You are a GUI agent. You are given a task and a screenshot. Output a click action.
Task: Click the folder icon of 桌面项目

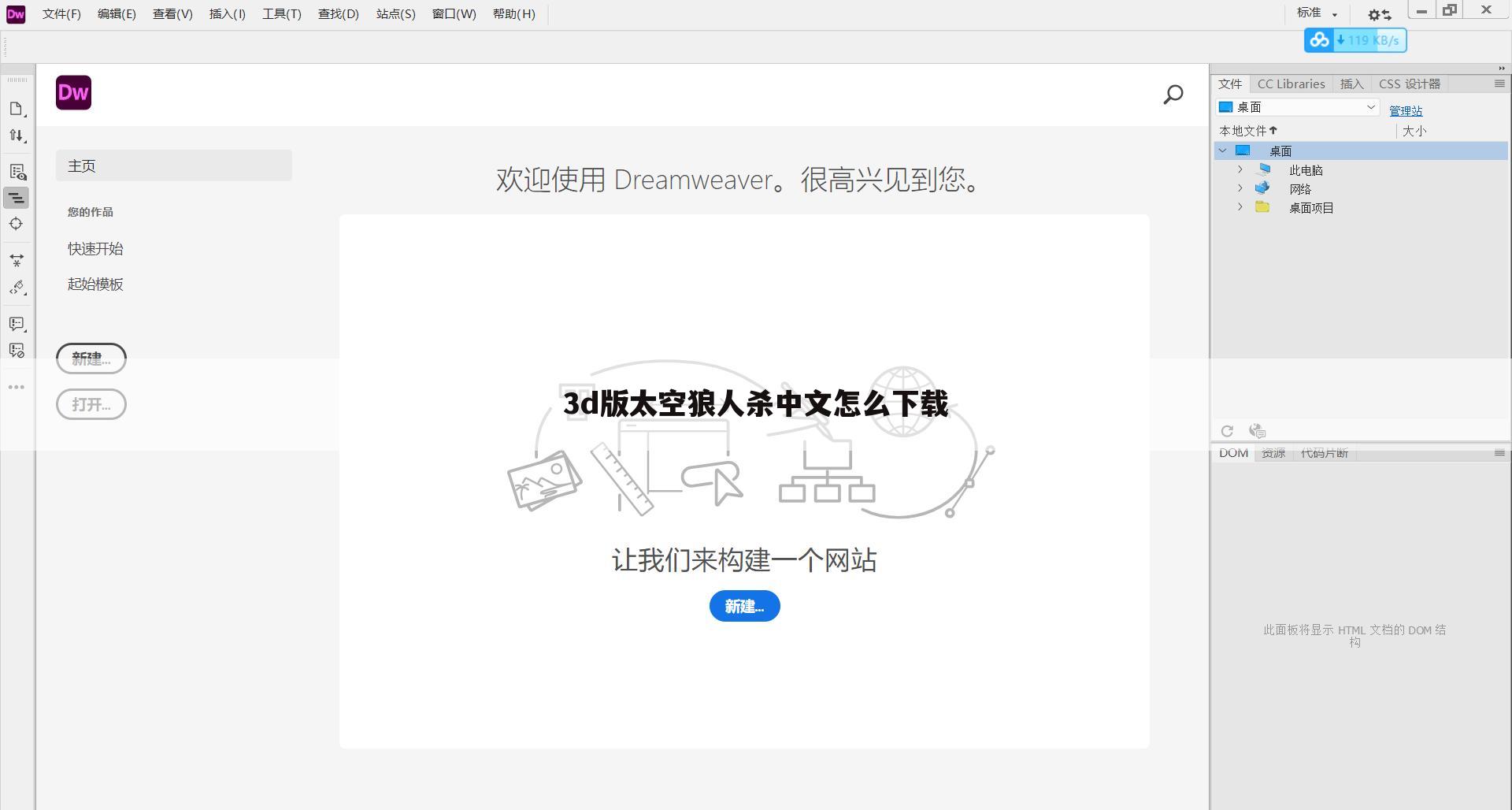(1262, 207)
